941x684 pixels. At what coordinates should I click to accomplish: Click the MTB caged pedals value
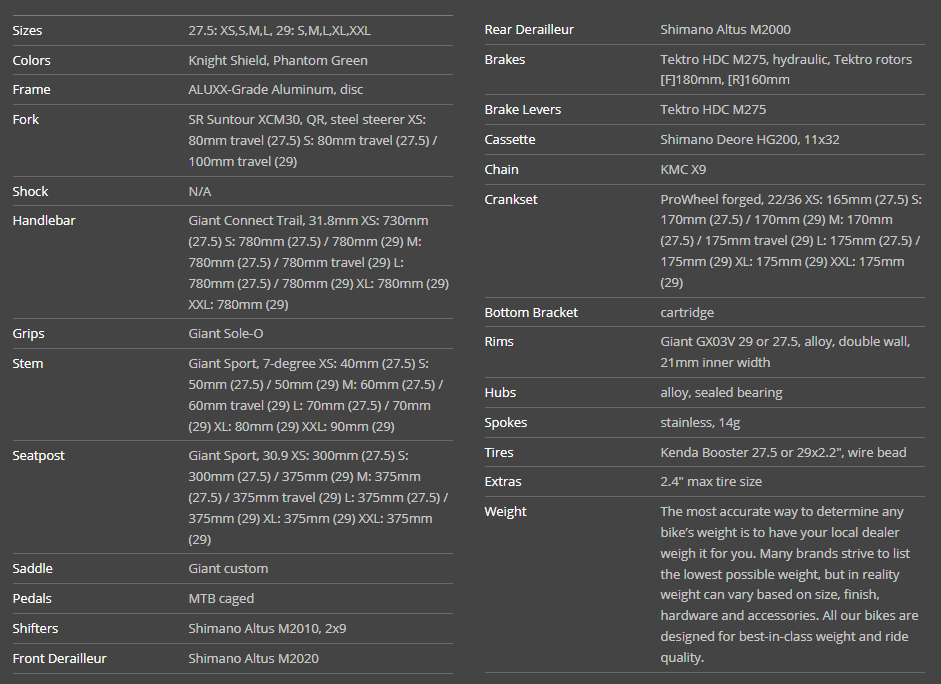(x=221, y=599)
